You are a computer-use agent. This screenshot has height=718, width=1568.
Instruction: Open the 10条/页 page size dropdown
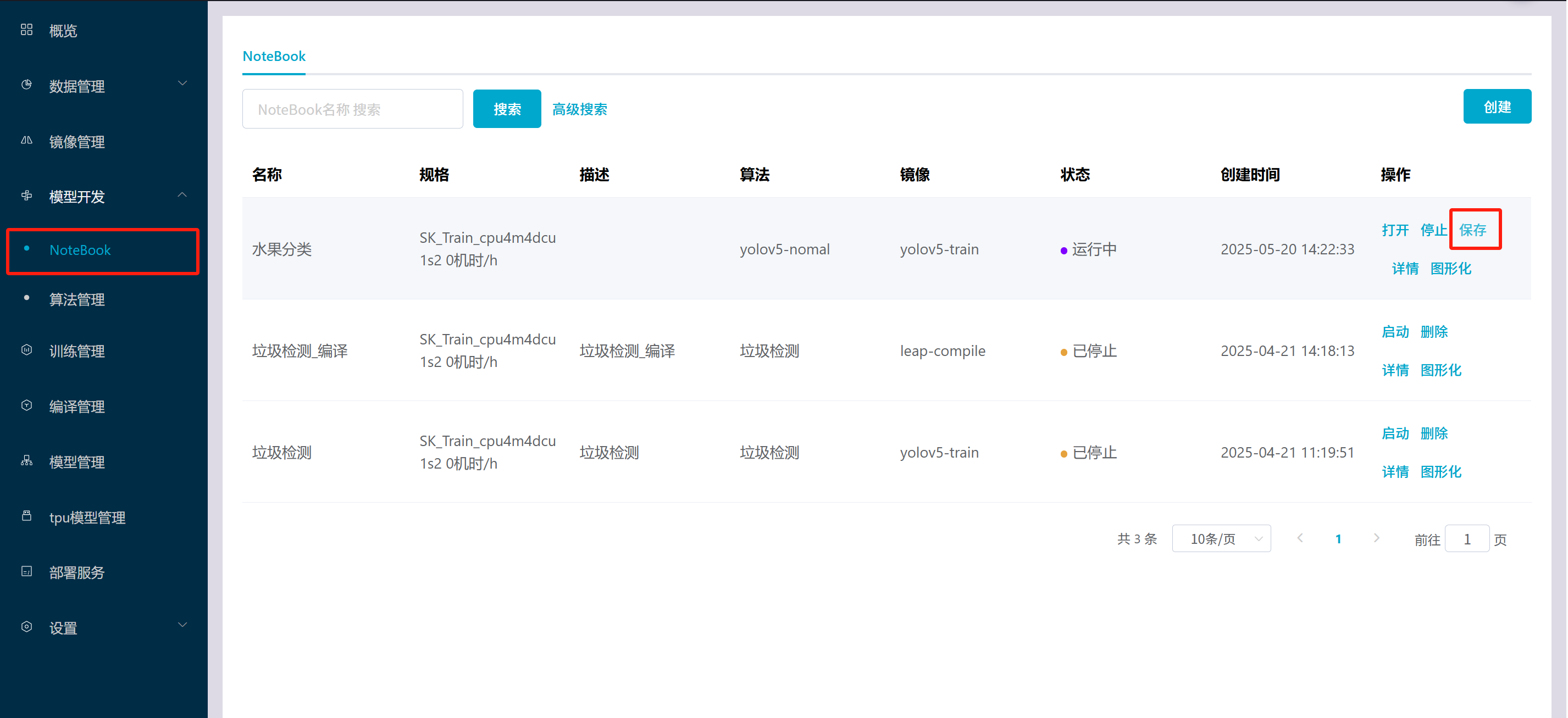1221,538
